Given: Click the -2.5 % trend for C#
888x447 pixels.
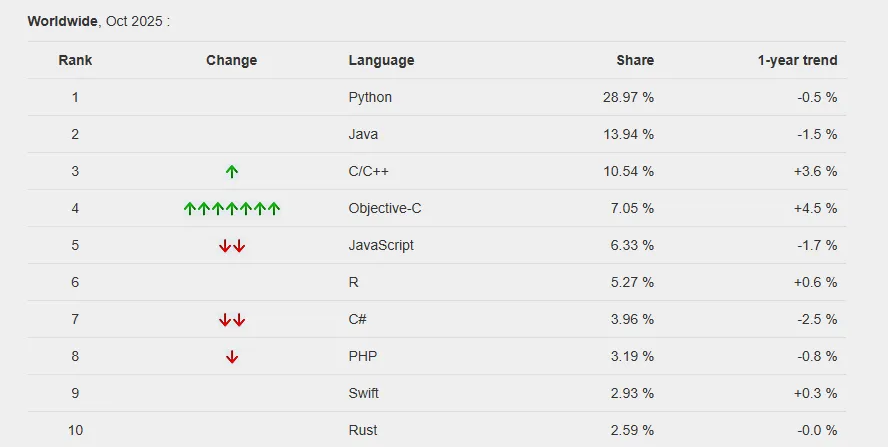Looking at the screenshot, I should click(817, 319).
